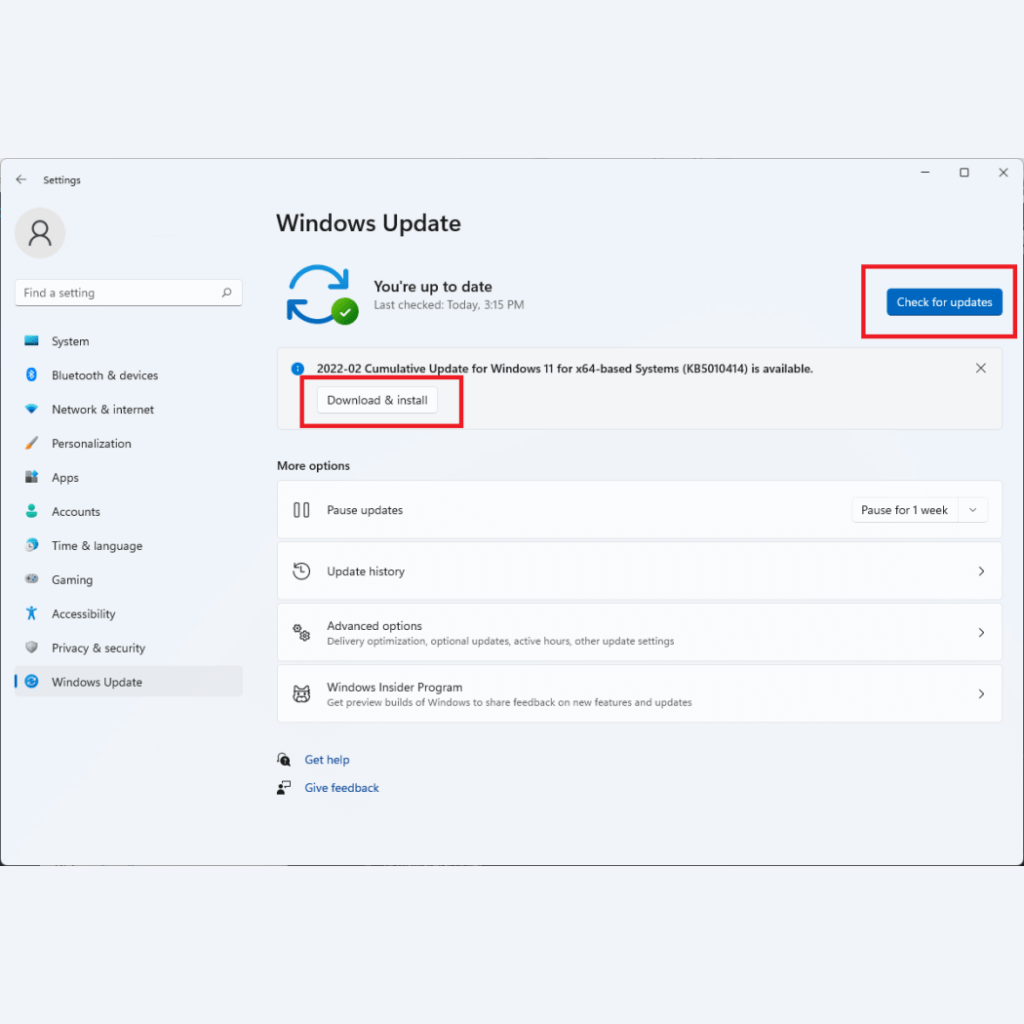Click the Bluetooth & devices icon
The width and height of the screenshot is (1024, 1024).
[x=31, y=375]
